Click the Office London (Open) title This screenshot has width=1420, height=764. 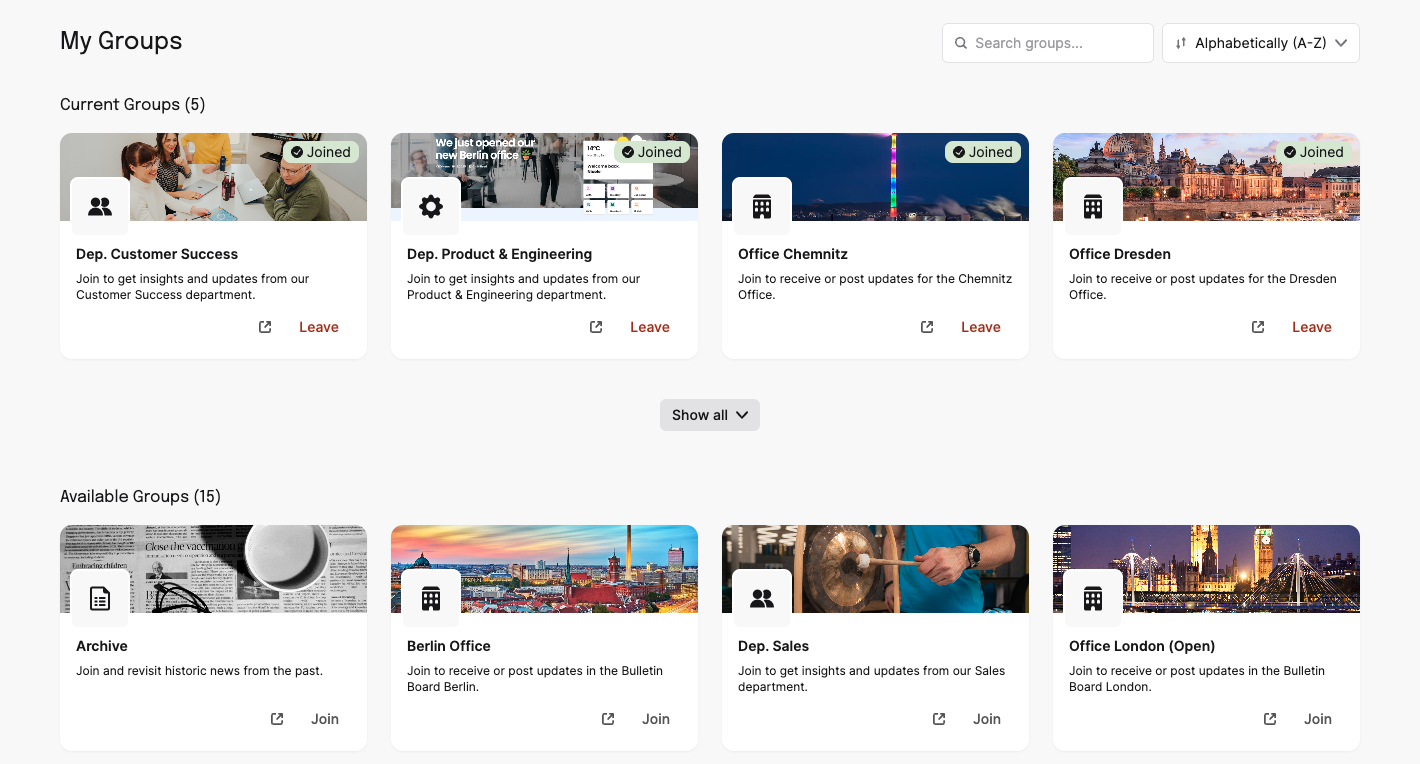point(1142,646)
